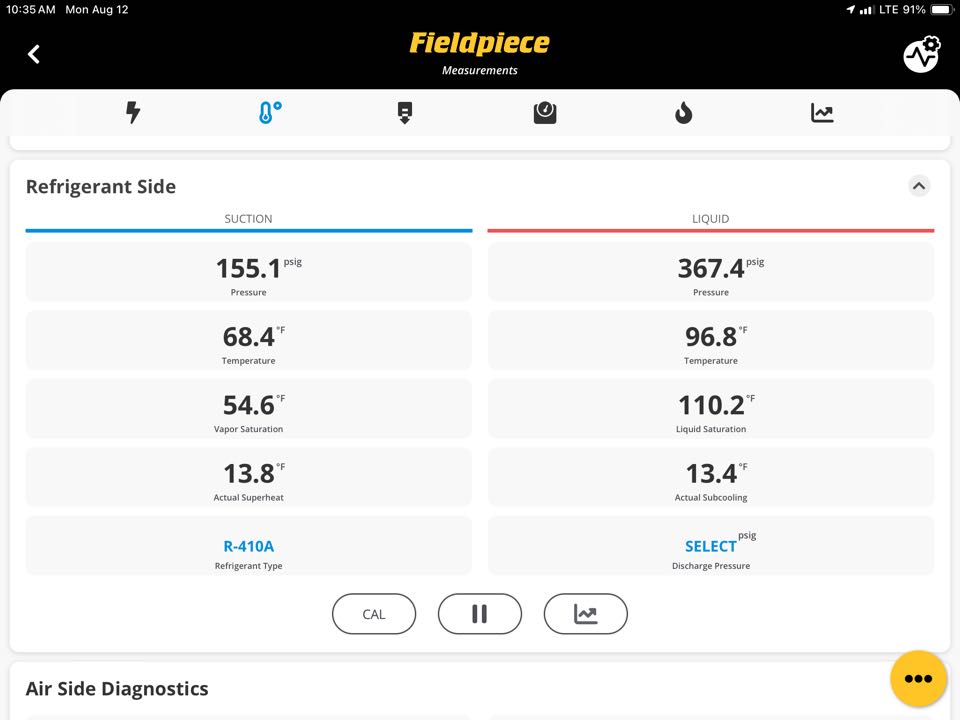Collapse the Refrigerant Side section
Image resolution: width=960 pixels, height=720 pixels.
coord(919,186)
